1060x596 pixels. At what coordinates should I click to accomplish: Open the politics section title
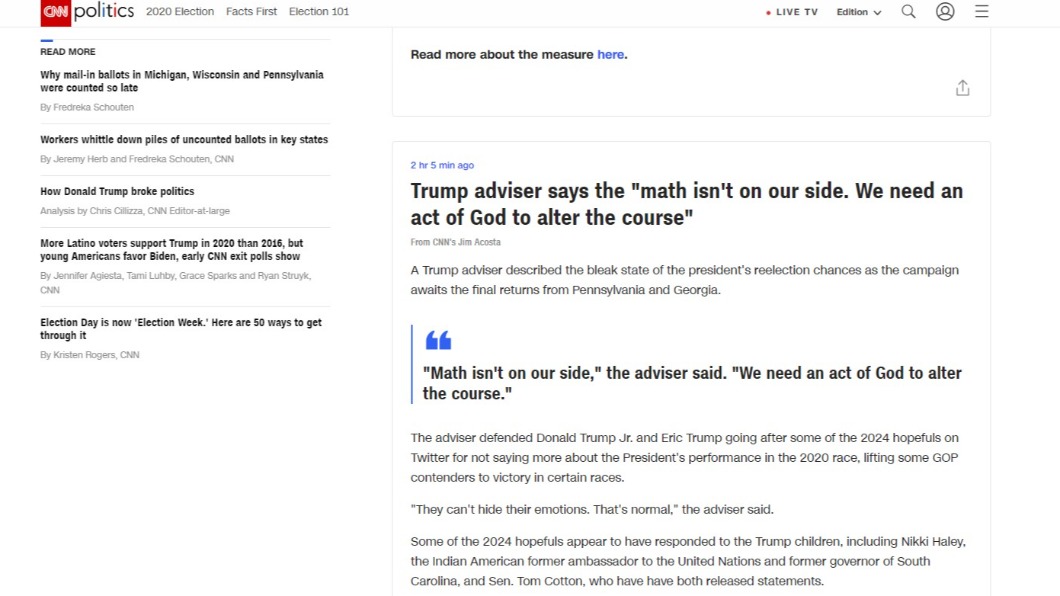pos(104,11)
